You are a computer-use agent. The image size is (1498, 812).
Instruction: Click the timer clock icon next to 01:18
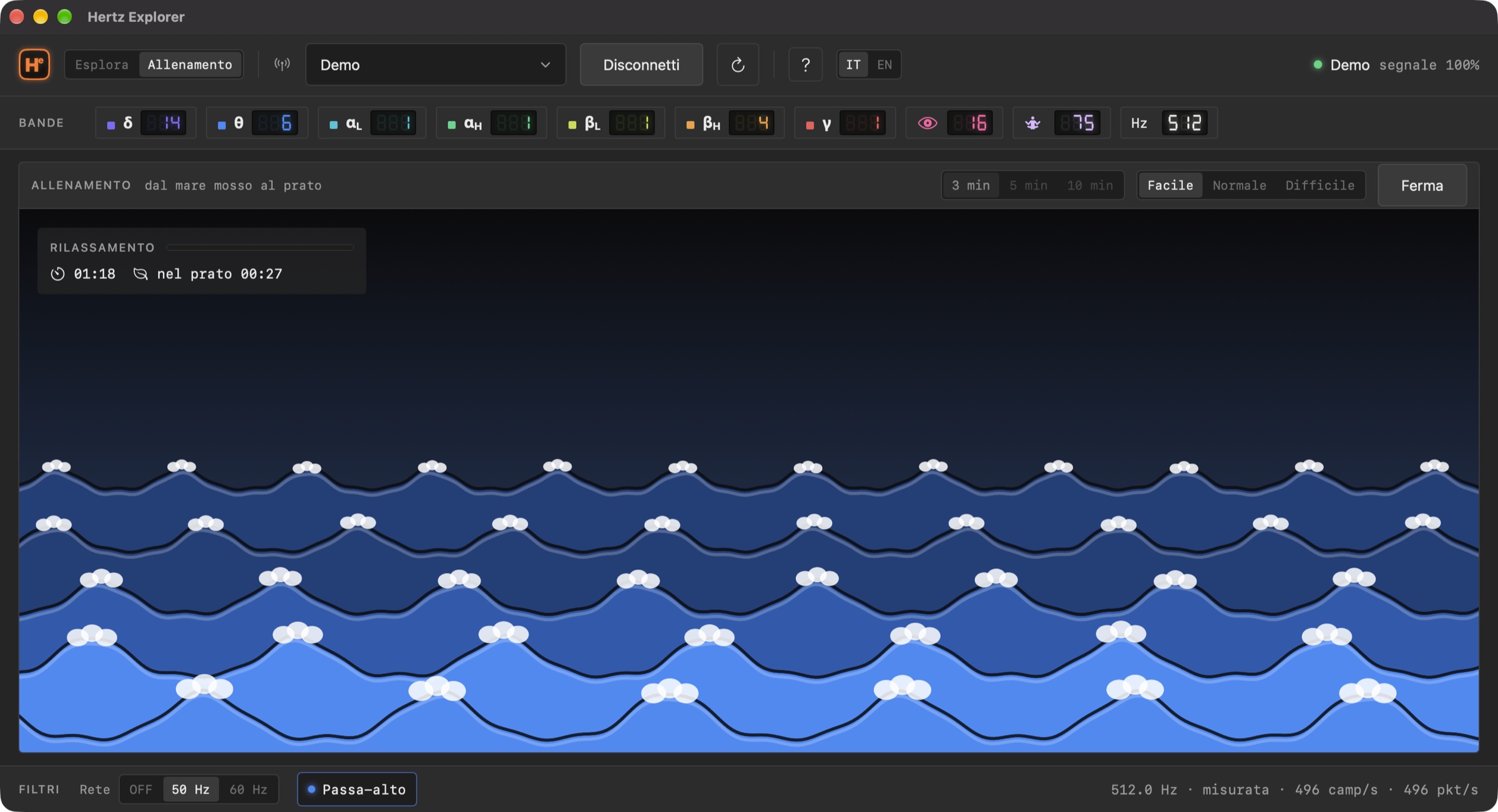tap(57, 273)
